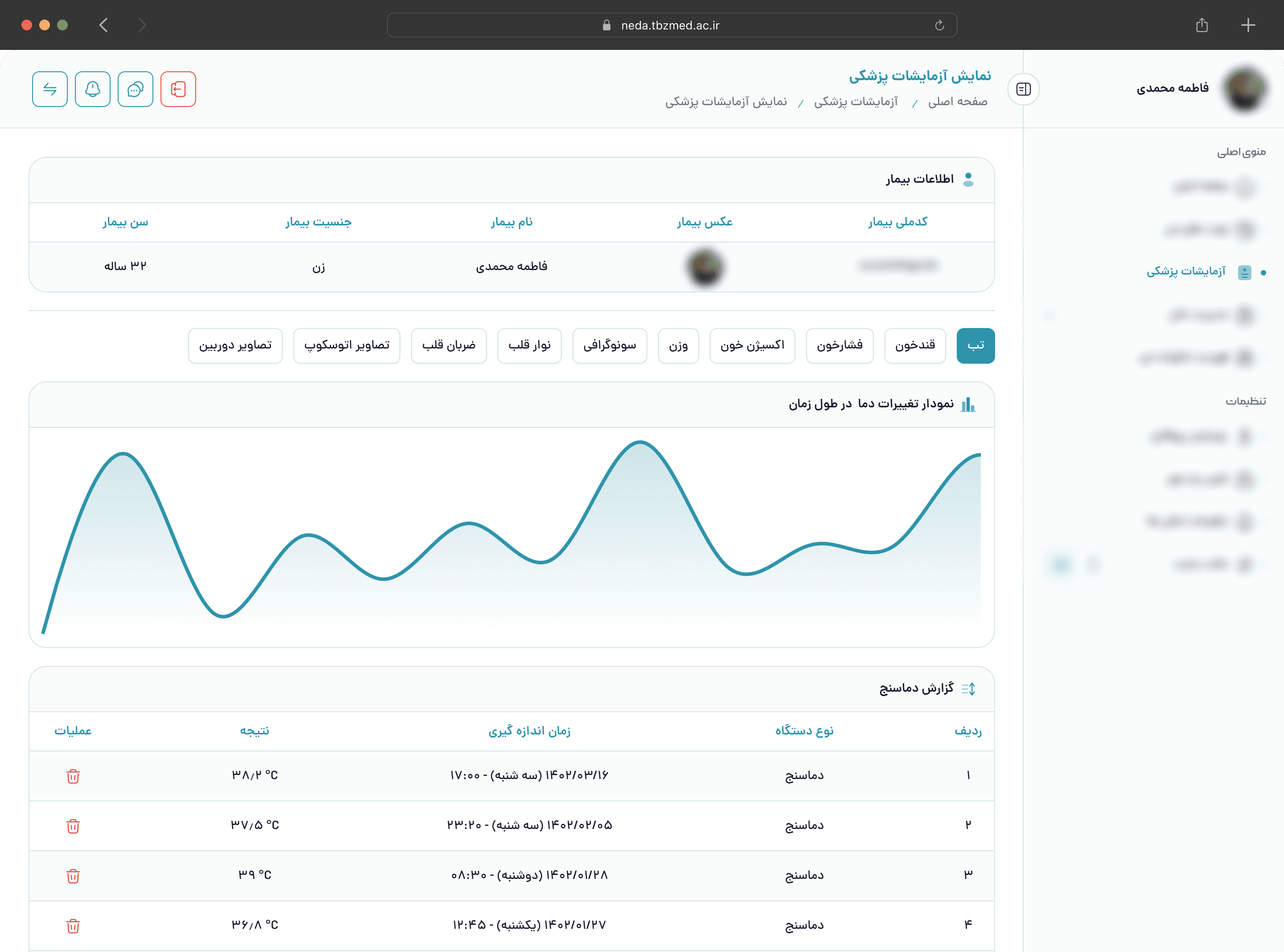Screen dimensions: 1284x952
Task: Go back with browser back arrow
Action: tap(104, 25)
